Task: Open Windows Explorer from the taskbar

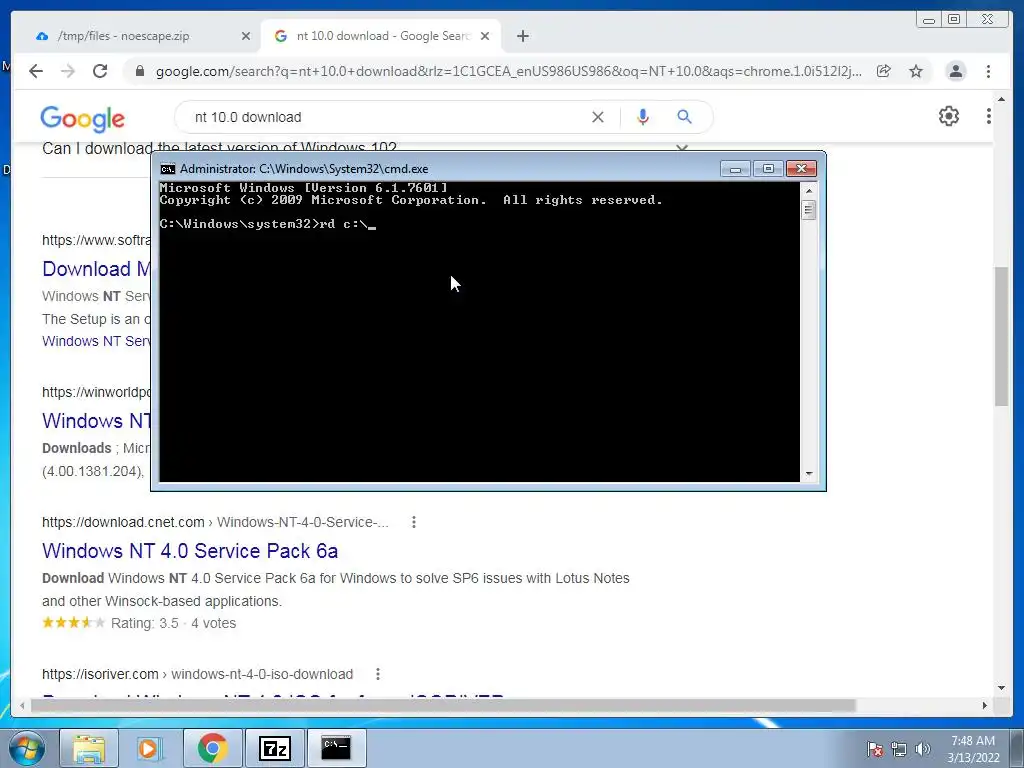Action: 89,748
